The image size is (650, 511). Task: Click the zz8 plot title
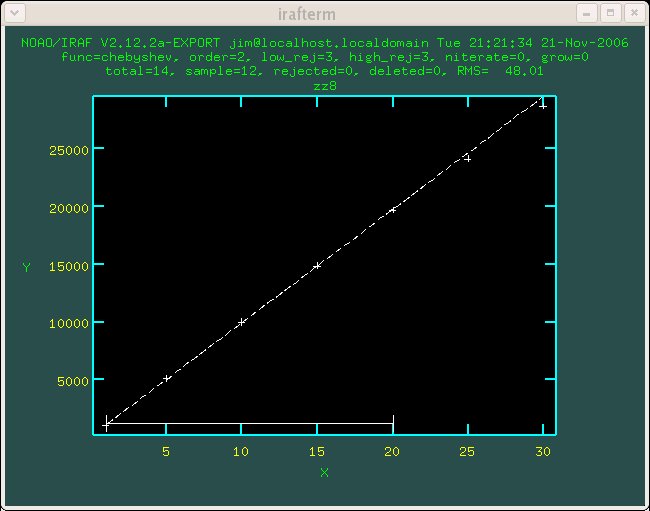click(x=324, y=86)
